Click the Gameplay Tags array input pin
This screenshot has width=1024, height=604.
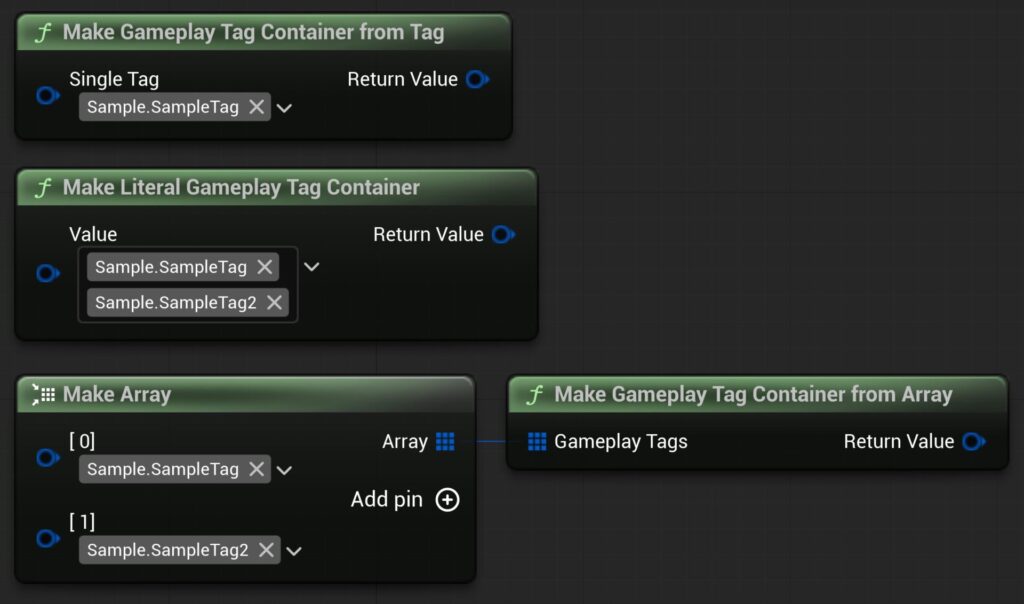pos(537,441)
